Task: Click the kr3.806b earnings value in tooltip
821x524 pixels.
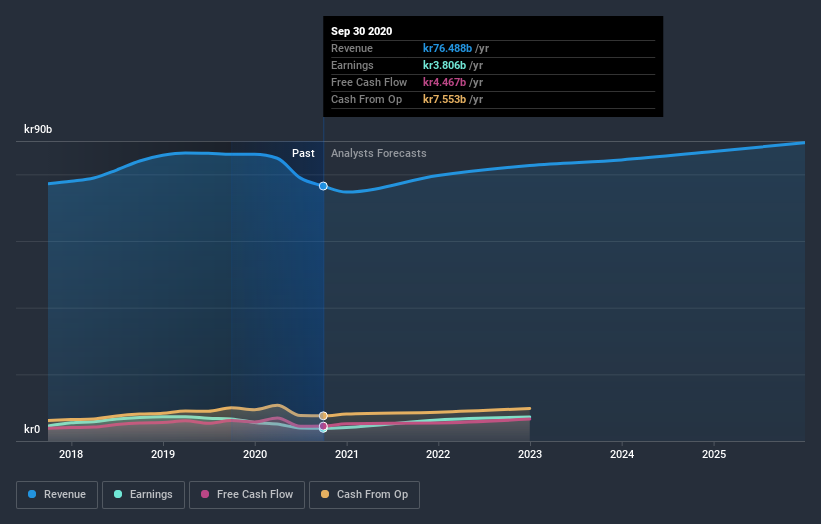Action: pyautogui.click(x=444, y=65)
